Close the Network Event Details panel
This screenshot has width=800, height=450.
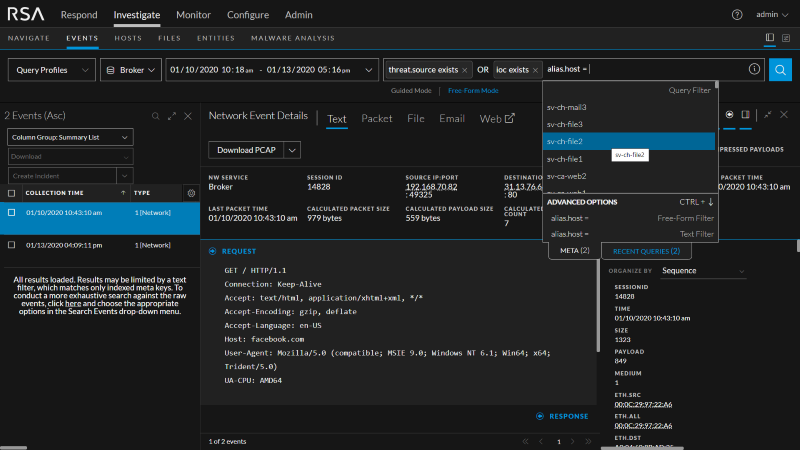click(x=784, y=115)
